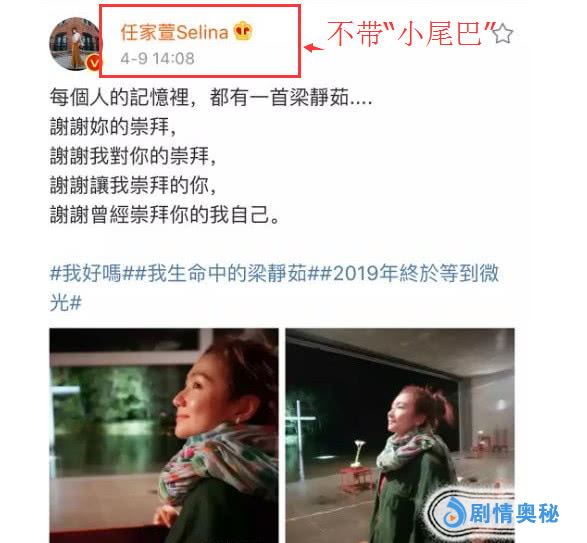Click the orange V verification badge

click(94, 62)
